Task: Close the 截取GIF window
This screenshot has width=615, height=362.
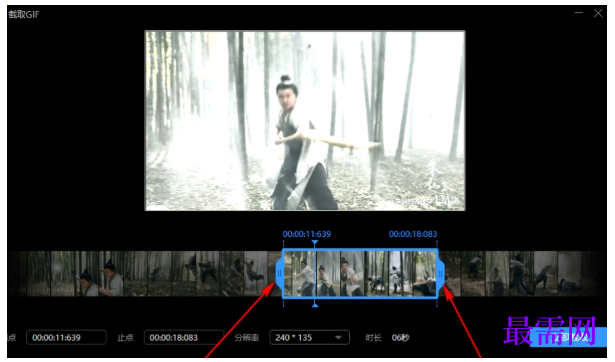Action: [598, 13]
